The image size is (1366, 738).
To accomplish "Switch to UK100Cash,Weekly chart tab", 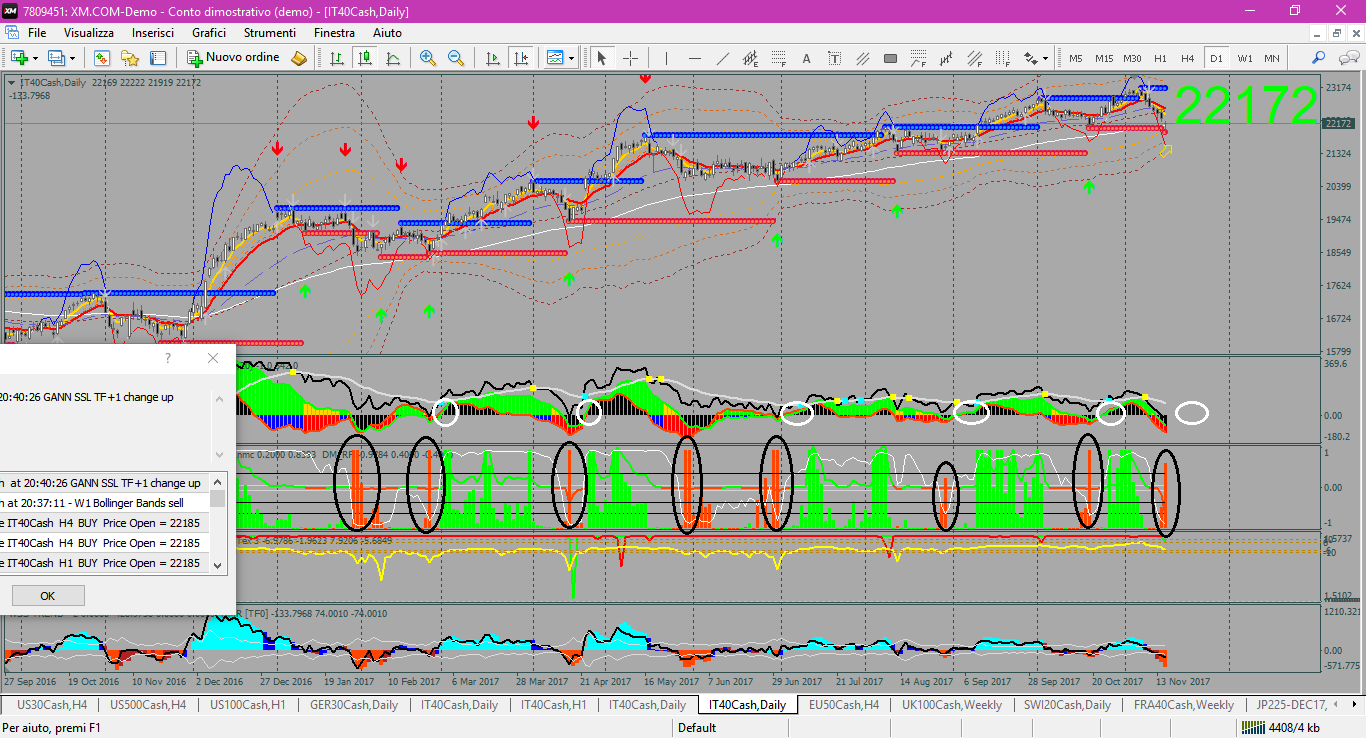I will pos(952,705).
